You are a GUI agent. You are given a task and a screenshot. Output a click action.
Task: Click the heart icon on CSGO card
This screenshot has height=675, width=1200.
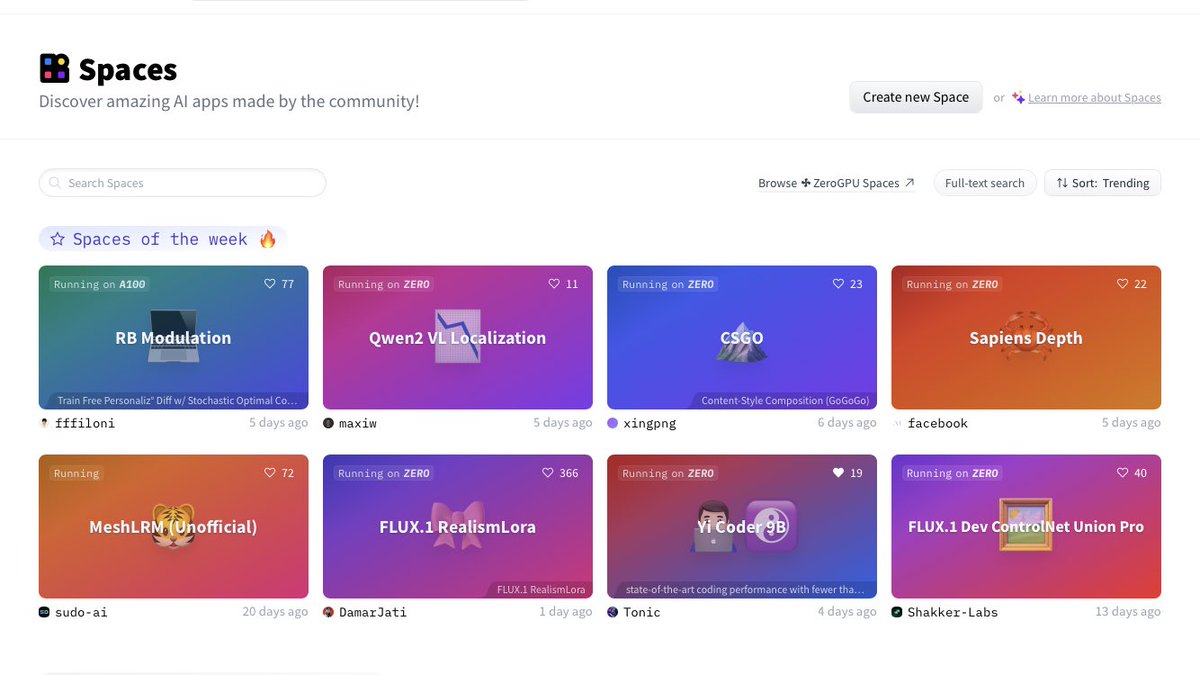pyautogui.click(x=838, y=284)
